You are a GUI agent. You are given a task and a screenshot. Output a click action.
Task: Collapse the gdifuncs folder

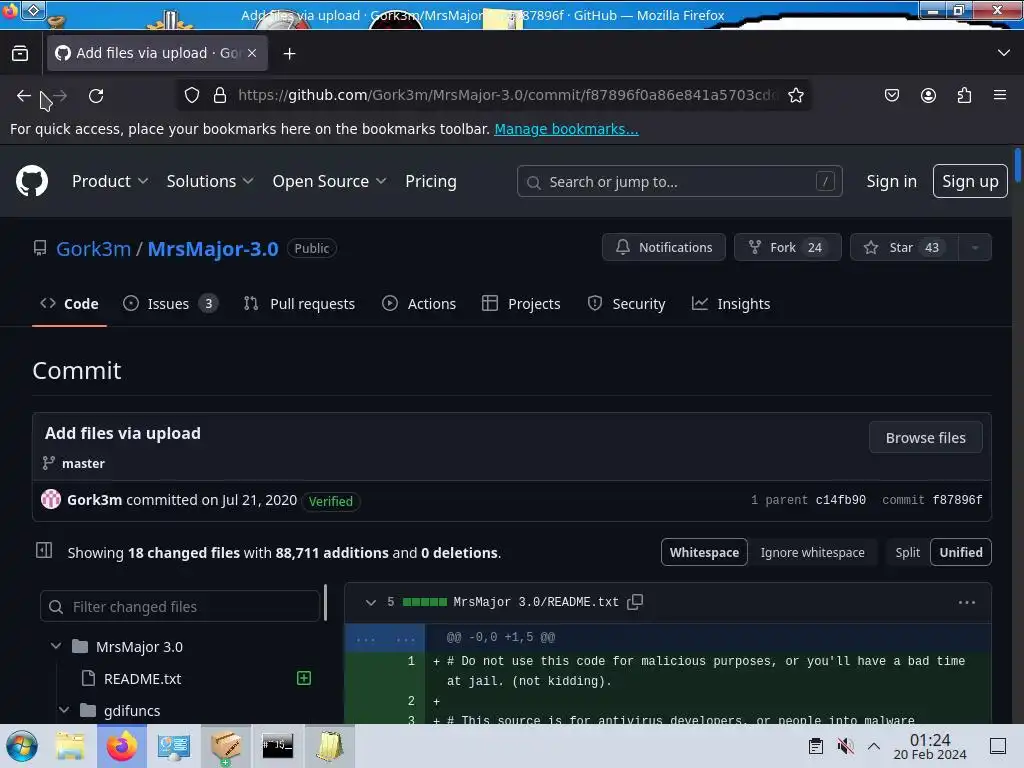(64, 711)
